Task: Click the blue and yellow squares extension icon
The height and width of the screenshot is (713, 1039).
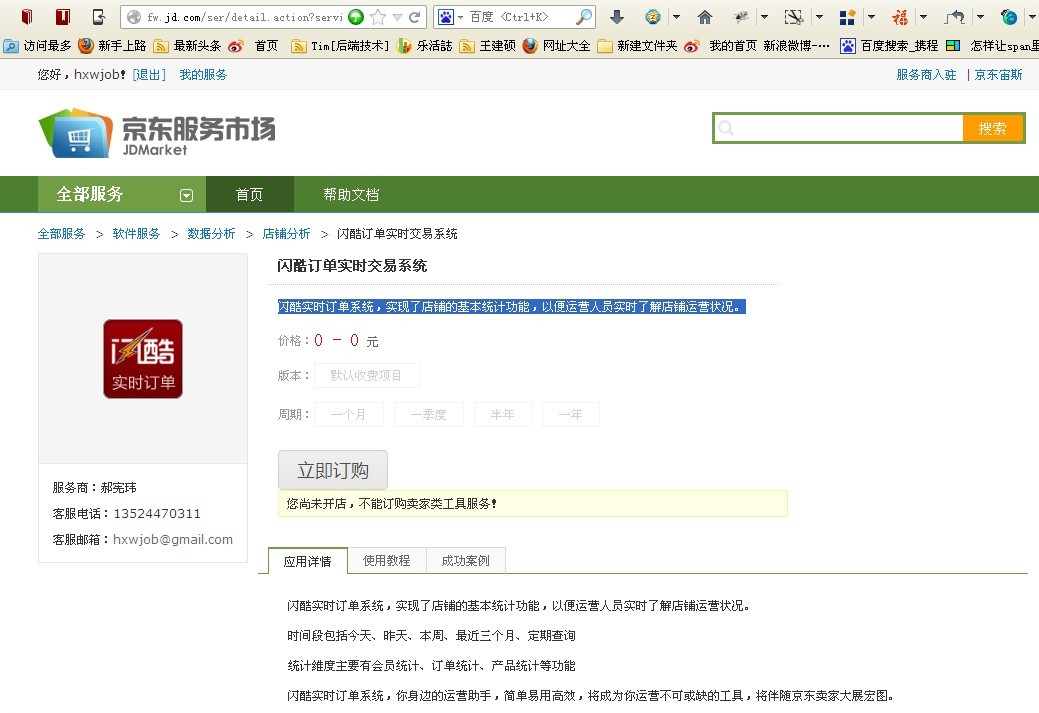Action: click(847, 17)
